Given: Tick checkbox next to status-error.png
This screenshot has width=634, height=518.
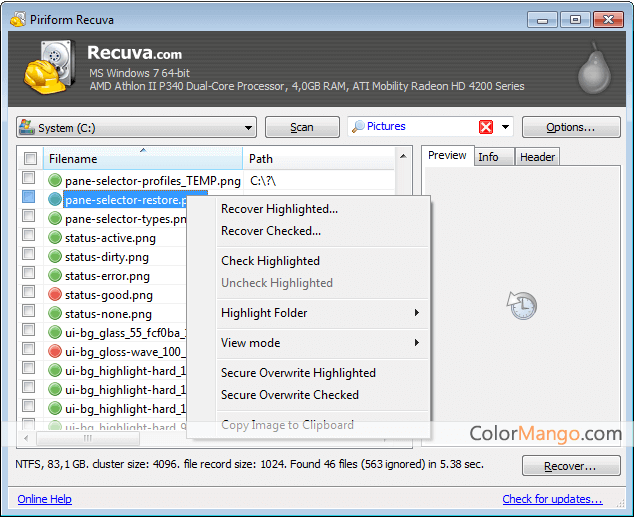Looking at the screenshot, I should click(30, 276).
